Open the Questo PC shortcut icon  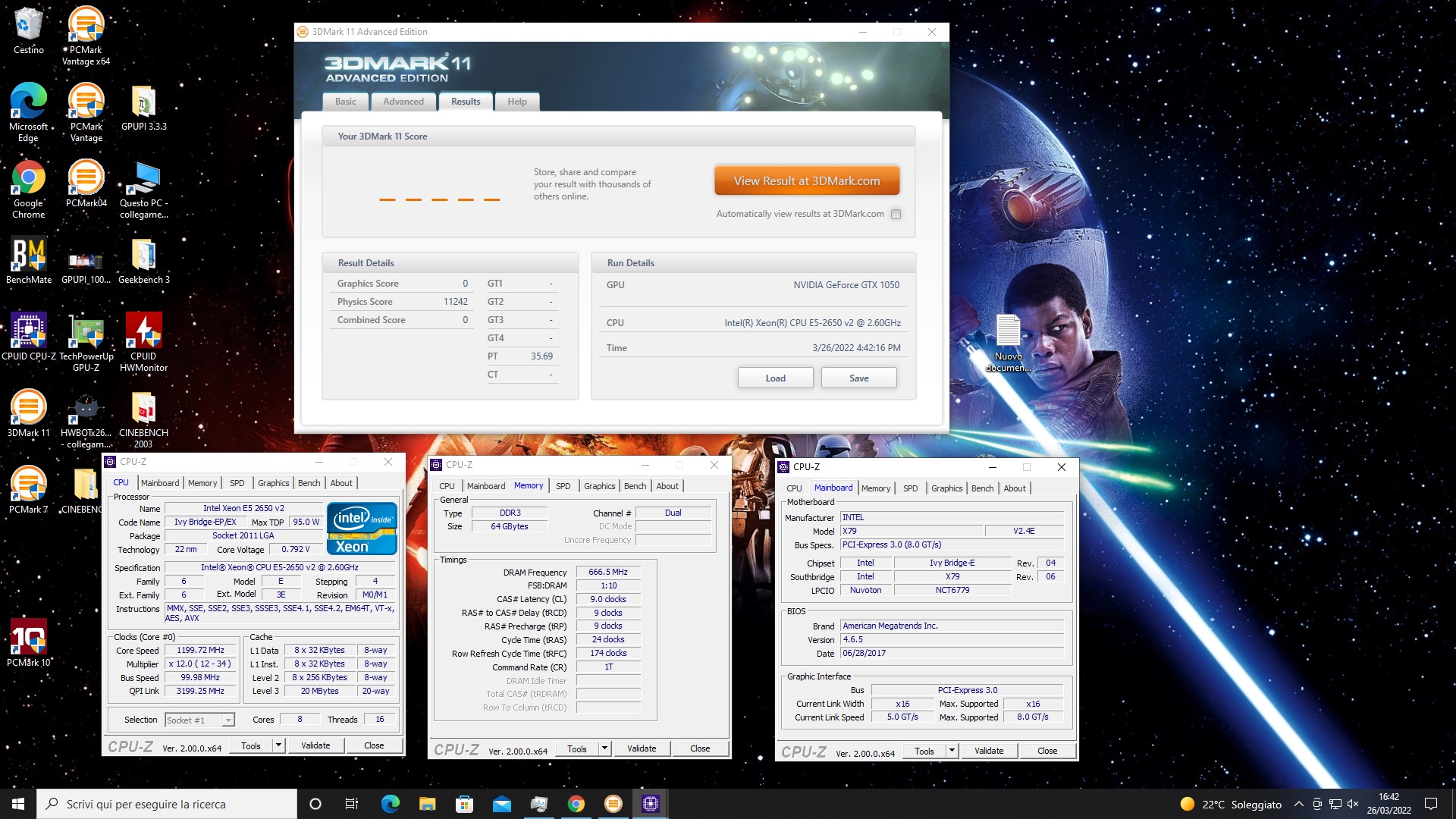coord(143,189)
